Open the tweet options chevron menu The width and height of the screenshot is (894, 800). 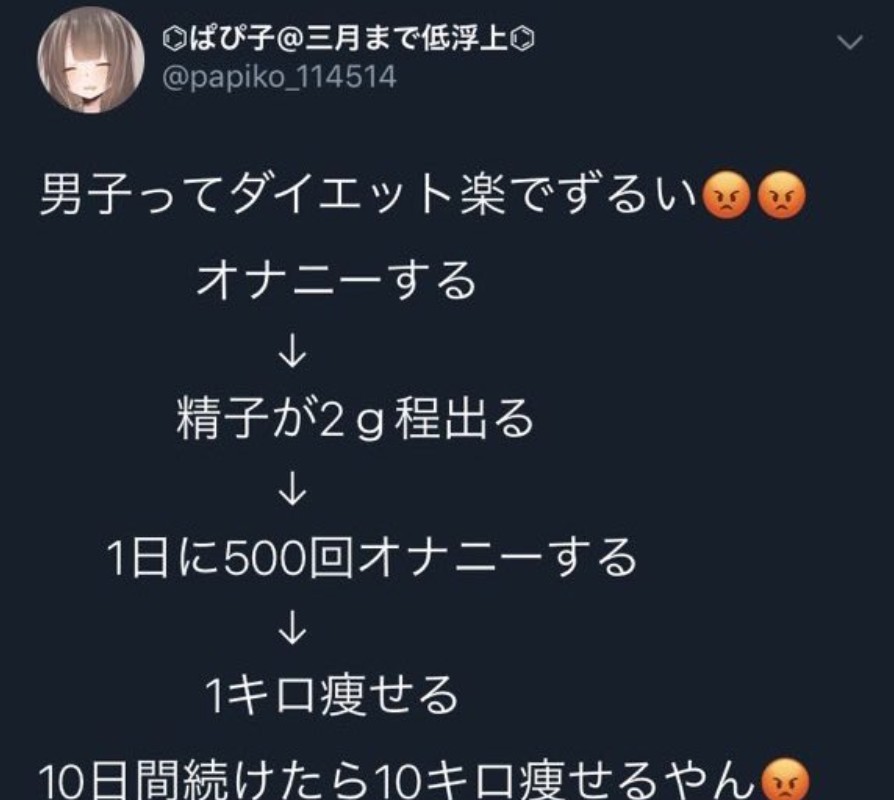coord(850,43)
